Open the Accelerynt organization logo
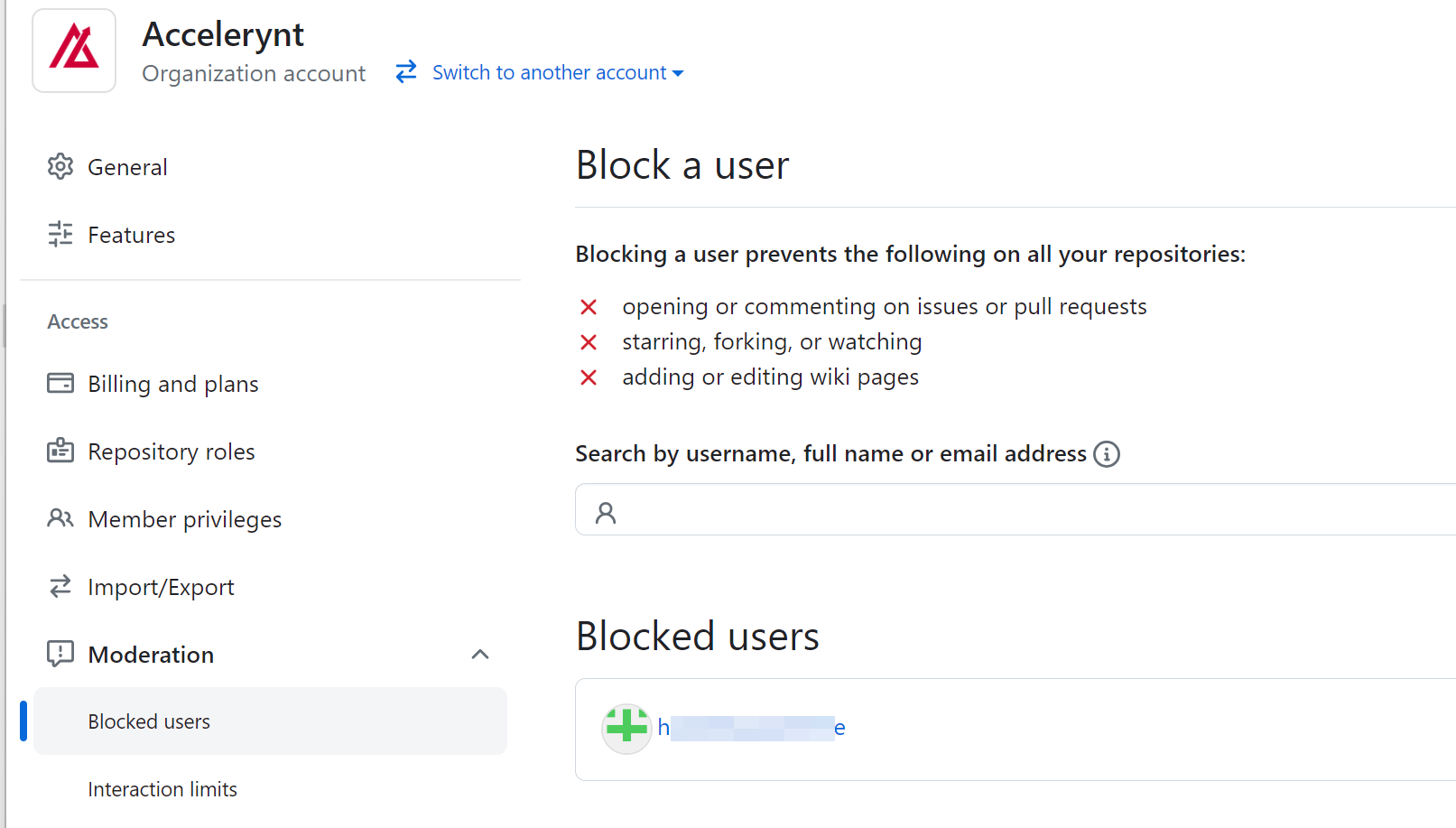The height and width of the screenshot is (828, 1456). pos(74,51)
